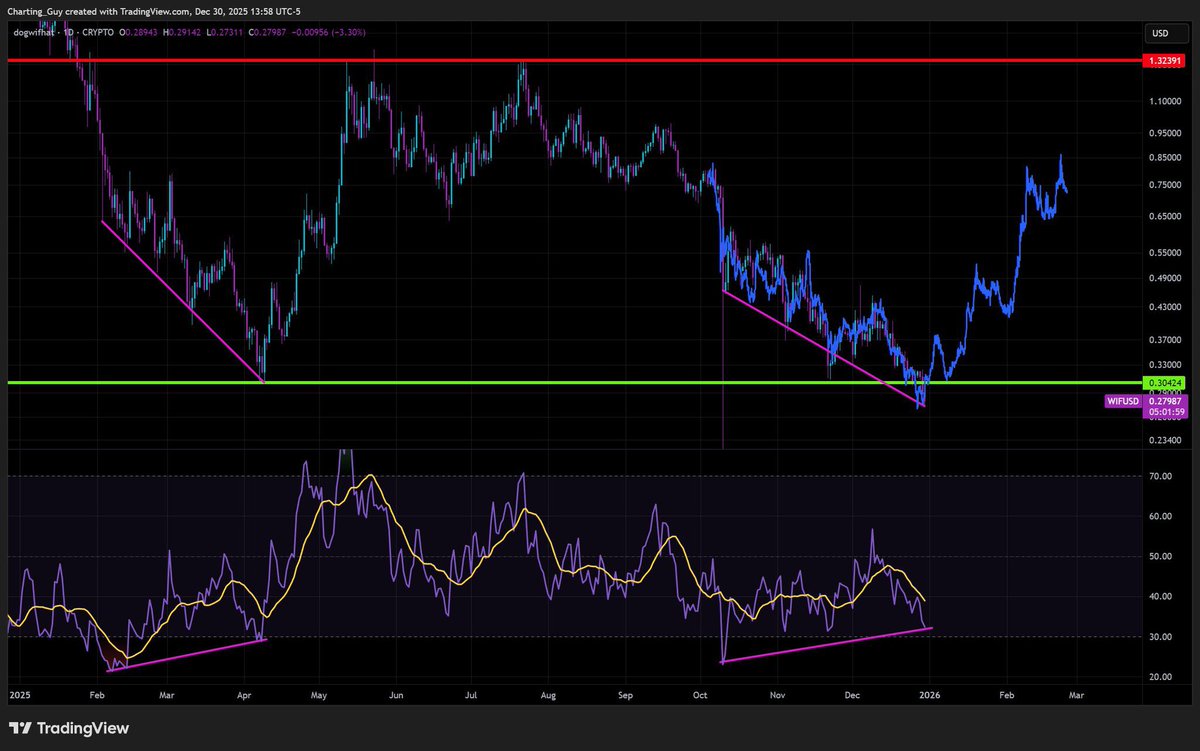Click the Jul label on time axis
The image size is (1200, 751).
click(471, 693)
